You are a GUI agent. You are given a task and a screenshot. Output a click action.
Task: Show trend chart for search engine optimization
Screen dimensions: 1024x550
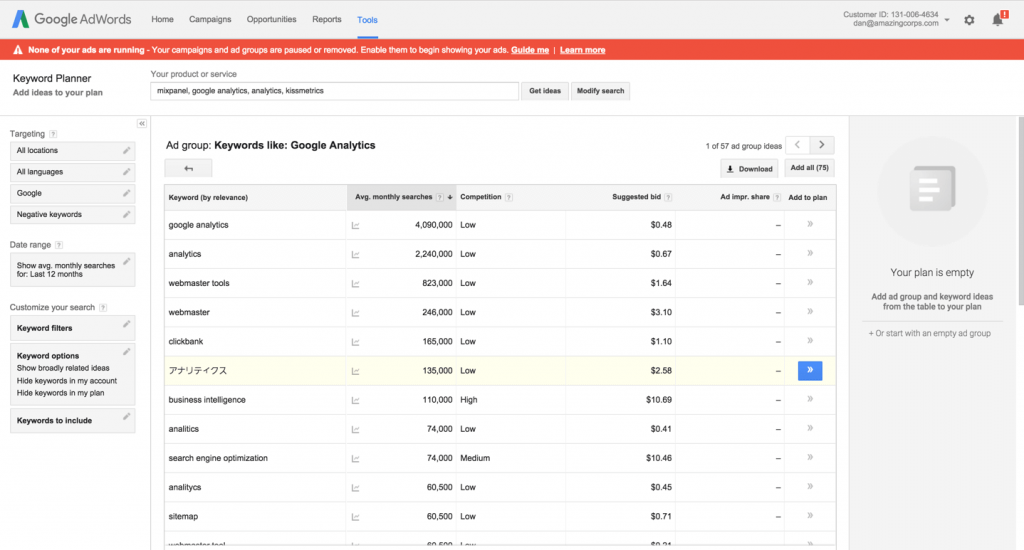[x=355, y=459]
